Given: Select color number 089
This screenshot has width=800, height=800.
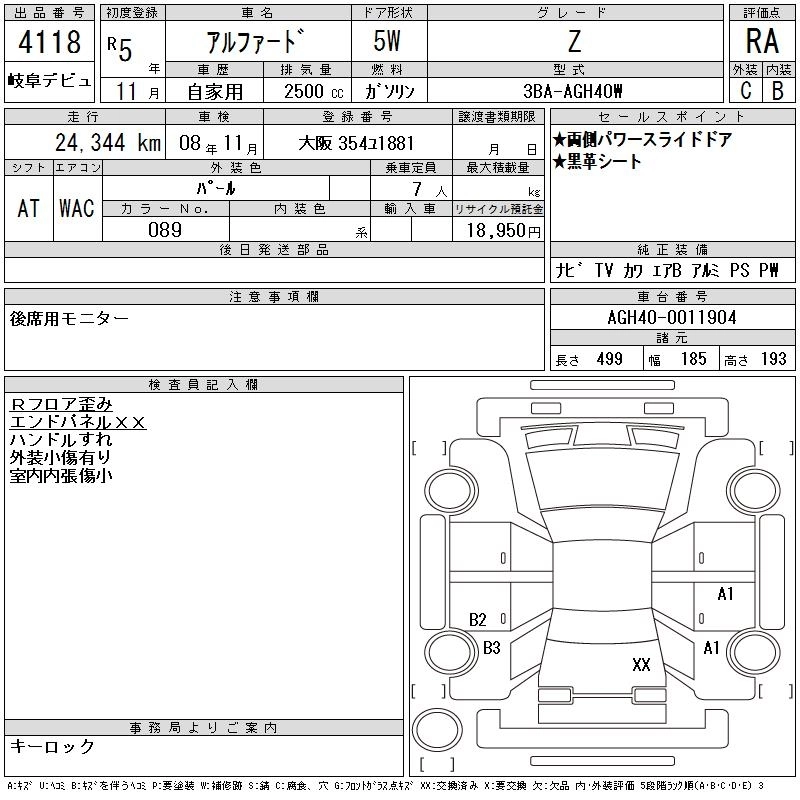Looking at the screenshot, I should (165, 230).
